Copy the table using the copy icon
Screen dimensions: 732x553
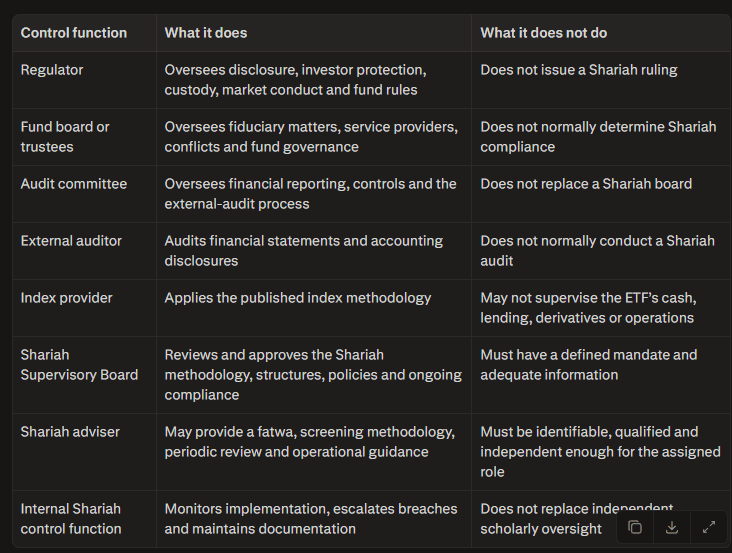(635, 527)
